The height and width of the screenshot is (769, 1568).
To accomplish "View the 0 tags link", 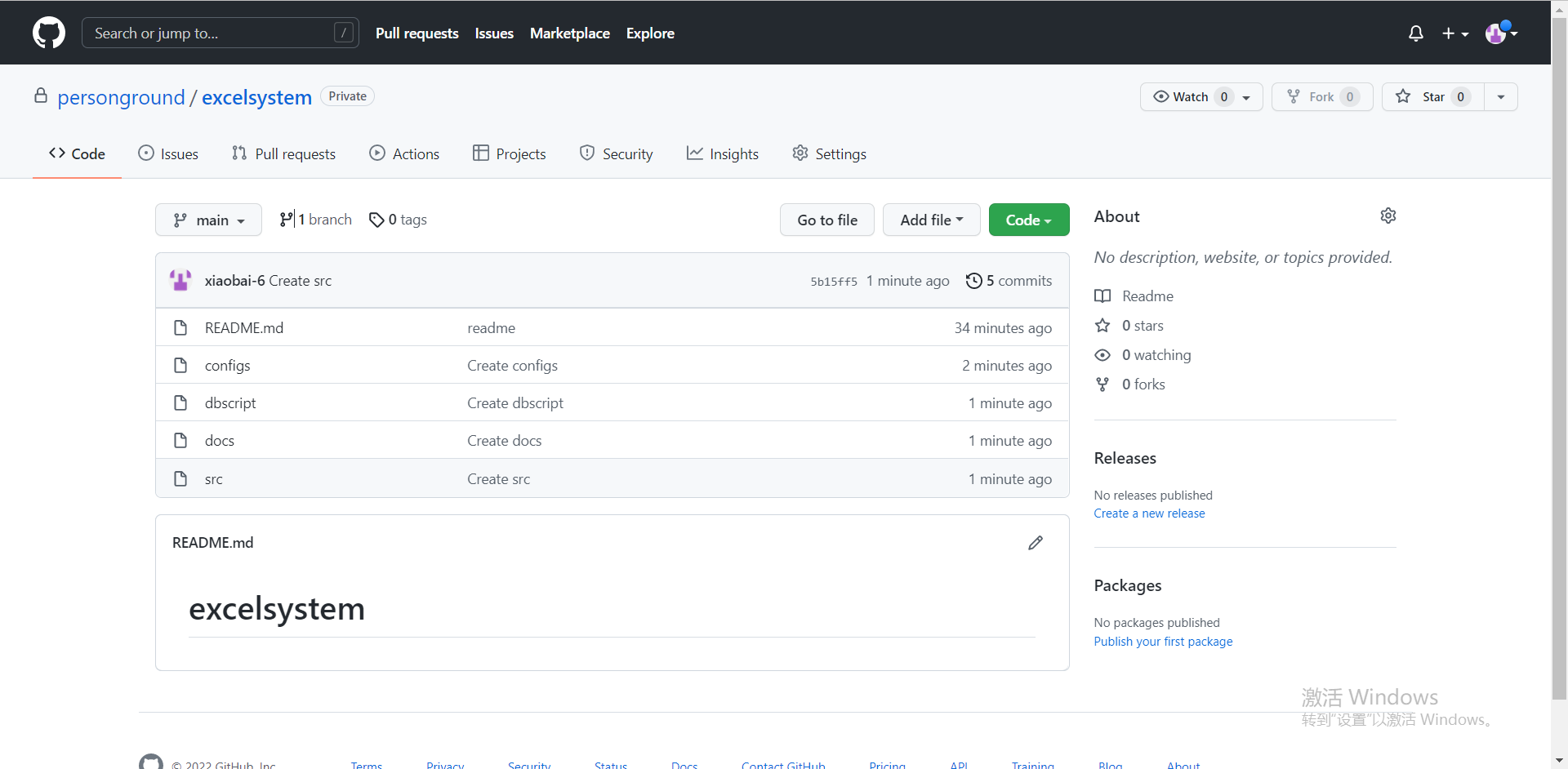I will 398,220.
